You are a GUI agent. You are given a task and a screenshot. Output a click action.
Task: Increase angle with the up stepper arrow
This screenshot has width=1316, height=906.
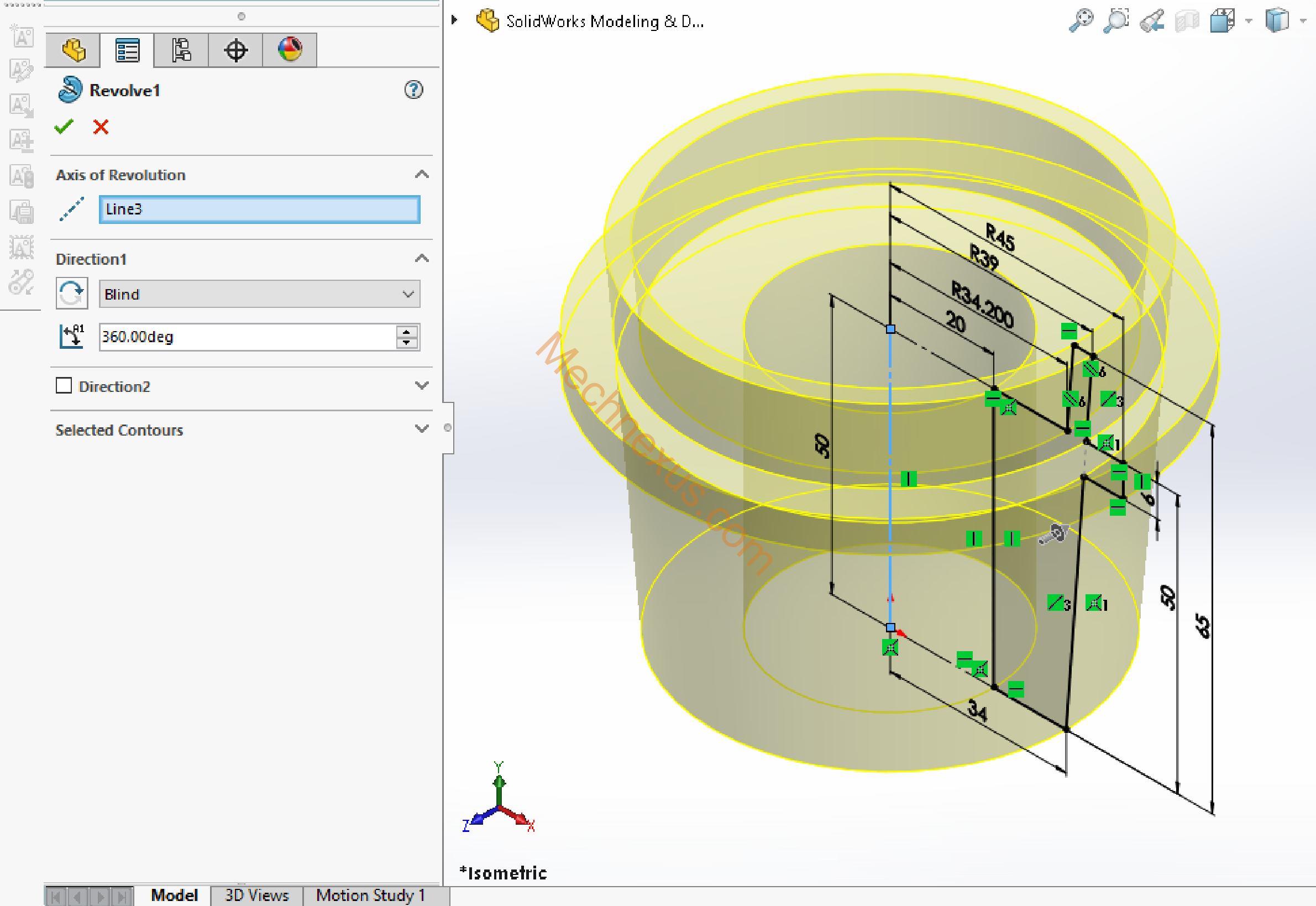[406, 332]
